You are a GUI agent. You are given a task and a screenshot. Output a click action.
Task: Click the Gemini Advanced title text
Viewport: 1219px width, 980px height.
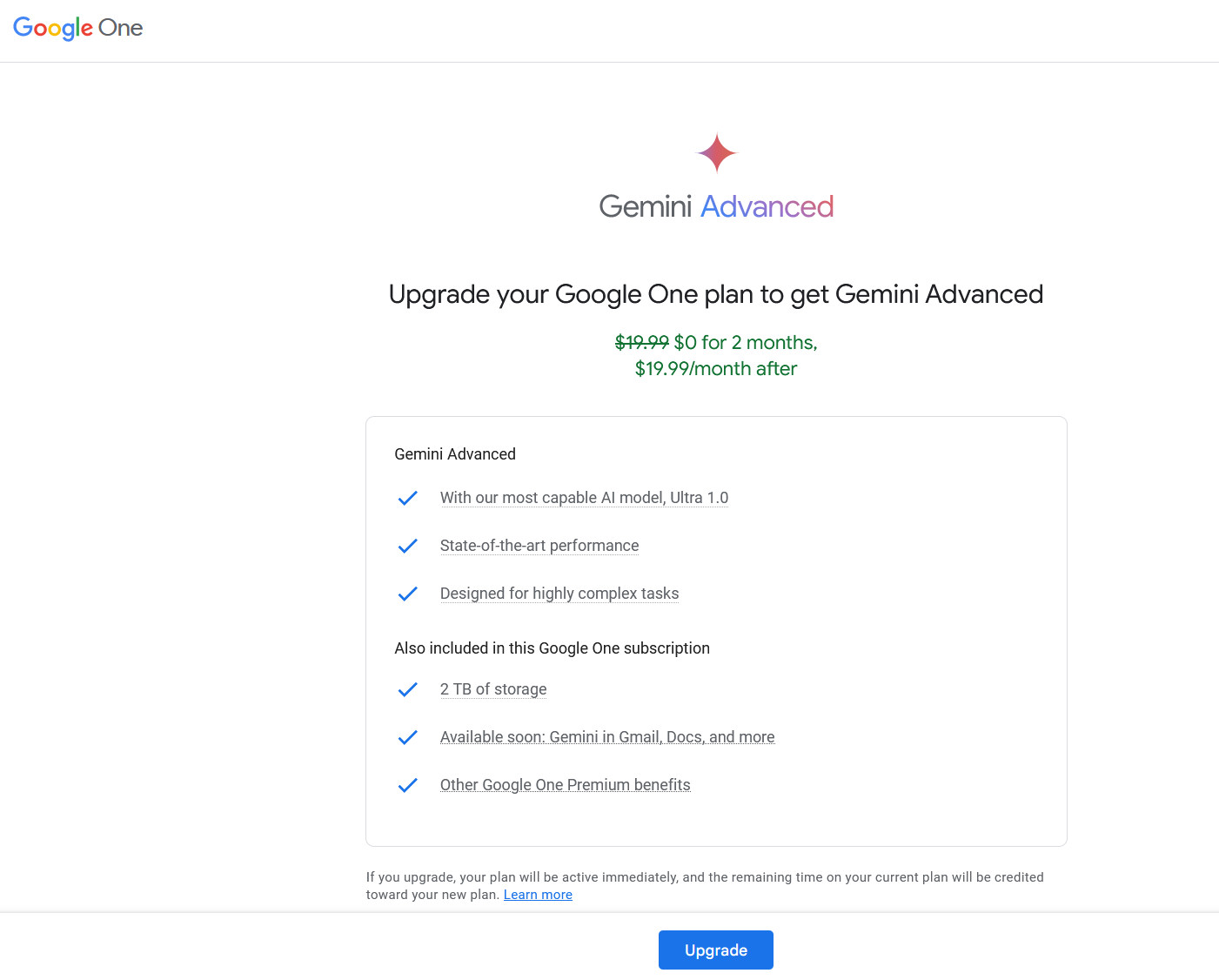click(715, 206)
